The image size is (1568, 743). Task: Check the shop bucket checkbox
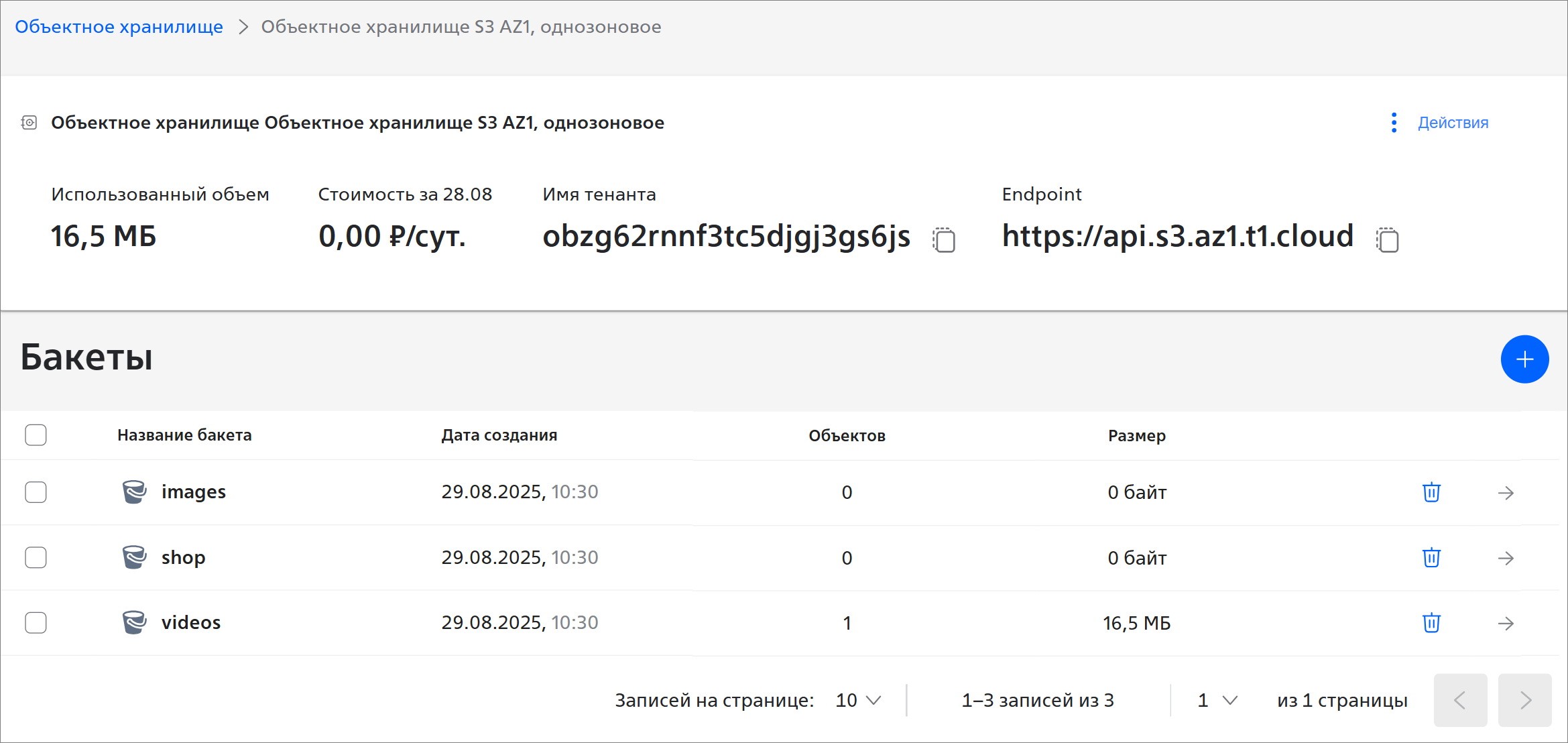36,557
